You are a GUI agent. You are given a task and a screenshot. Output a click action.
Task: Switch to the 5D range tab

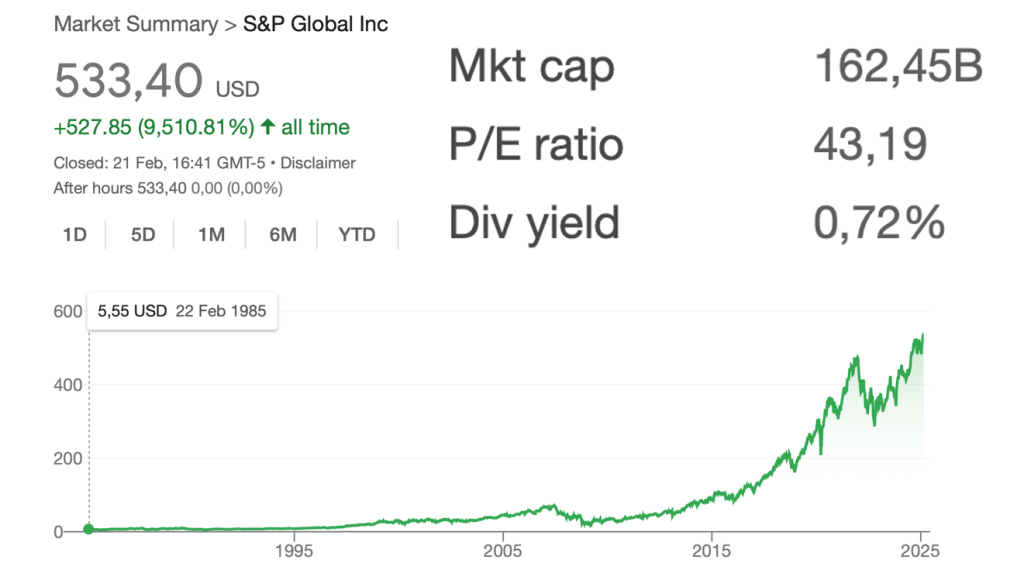(143, 235)
